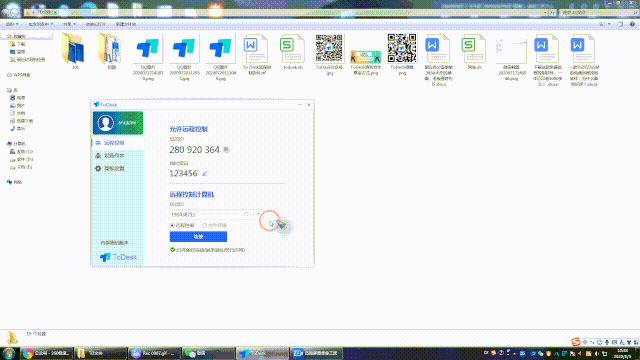Copy the device ID 280 920 364

(x=227, y=150)
